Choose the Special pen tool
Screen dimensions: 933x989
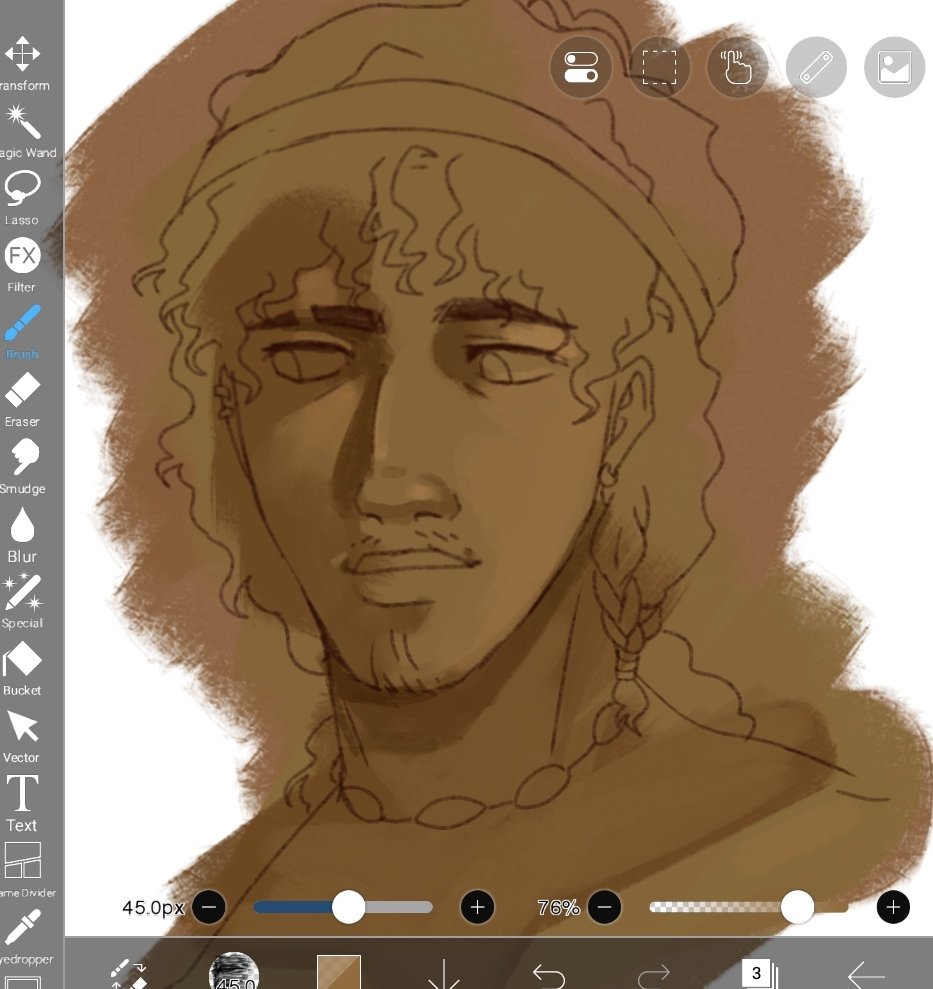pos(22,600)
